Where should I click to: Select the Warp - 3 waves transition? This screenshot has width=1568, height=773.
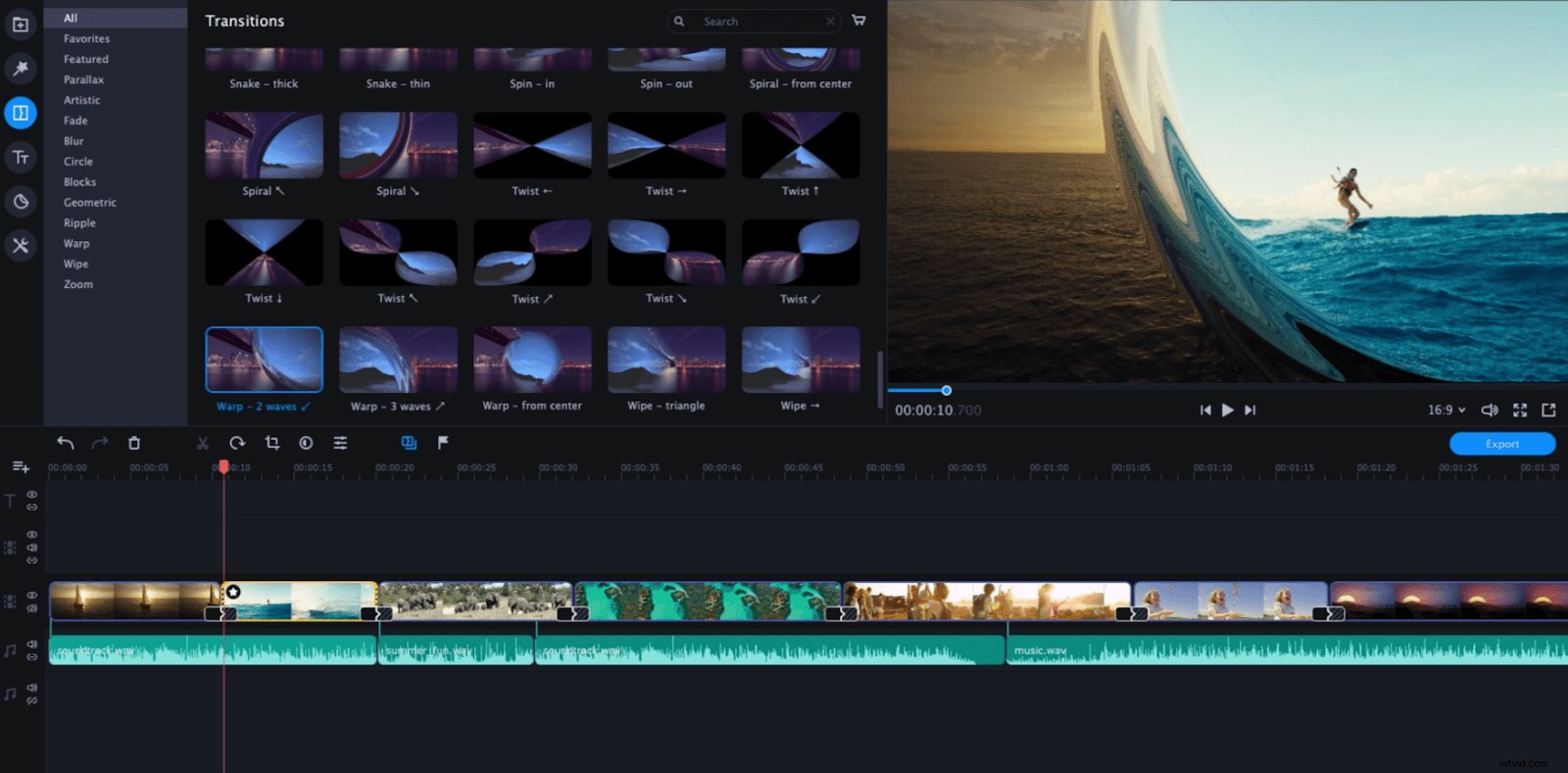coord(398,360)
